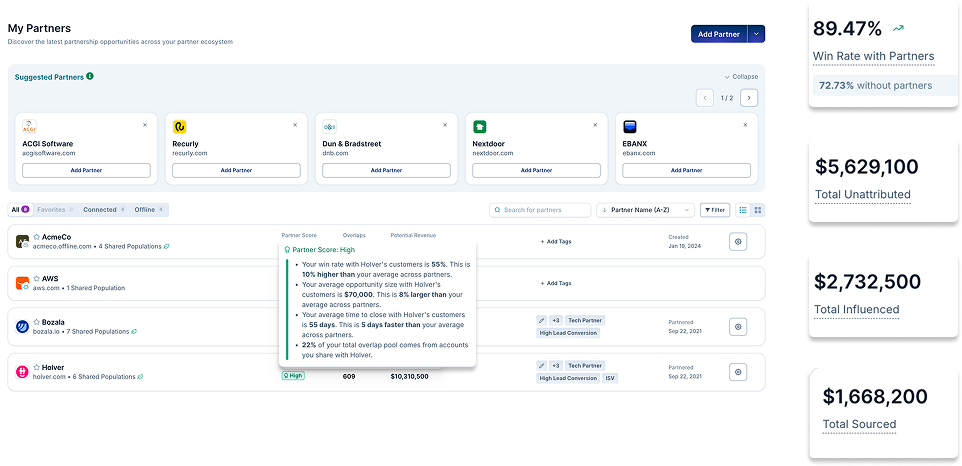Click the Dun & Bradstreet logo
This screenshot has height=466, width=962.
(329, 127)
